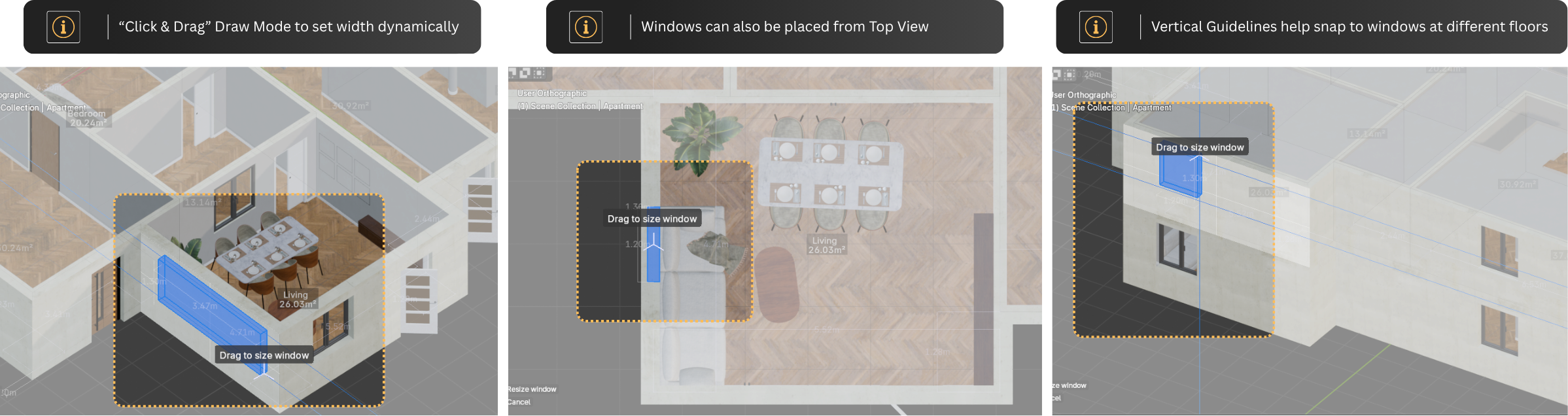The height and width of the screenshot is (416, 1568).
Task: Click "(1) Scene Collection | Apartment" in top-view panel
Action: (580, 106)
